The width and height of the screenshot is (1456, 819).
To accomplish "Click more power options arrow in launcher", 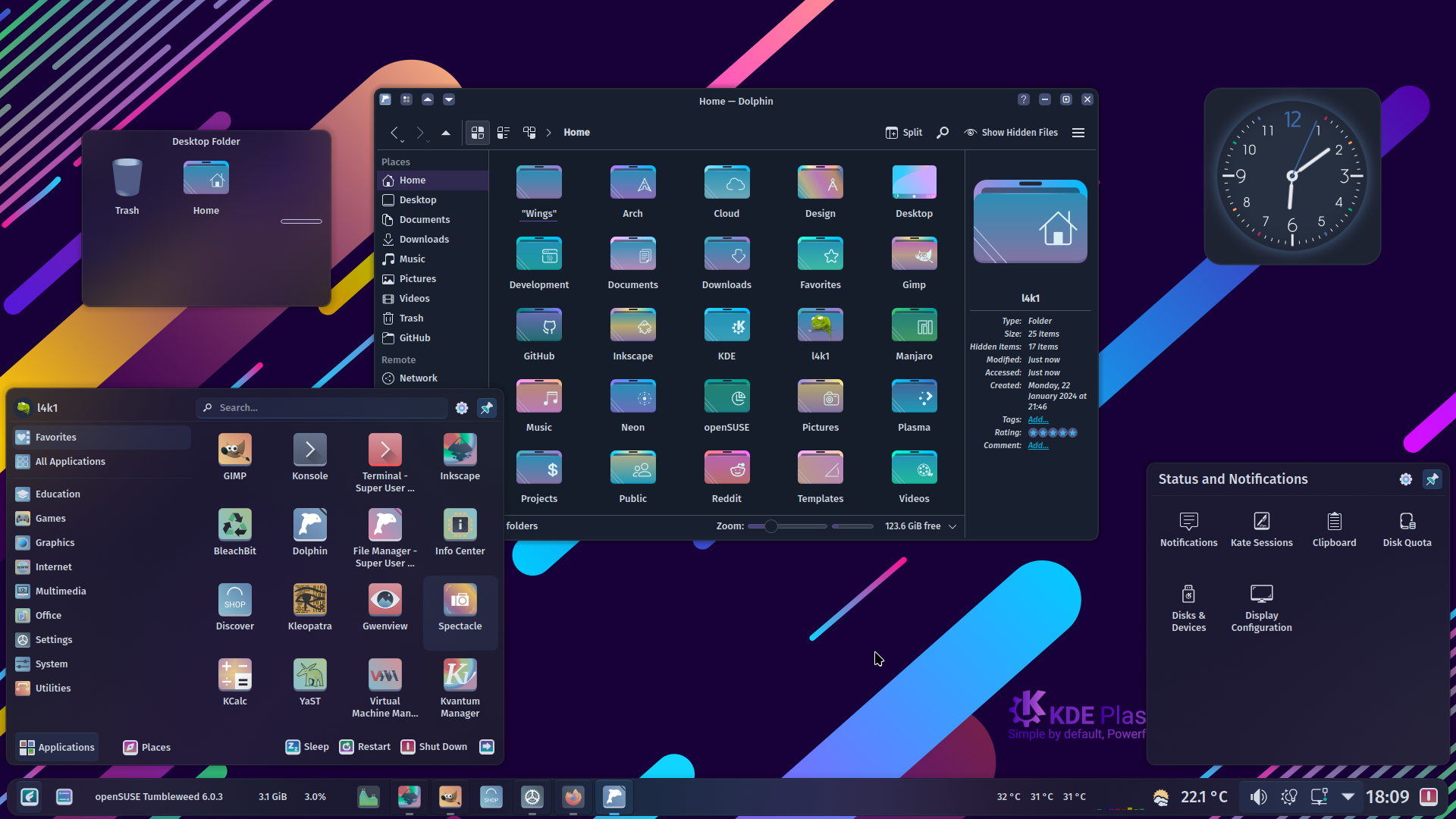I will (x=486, y=747).
